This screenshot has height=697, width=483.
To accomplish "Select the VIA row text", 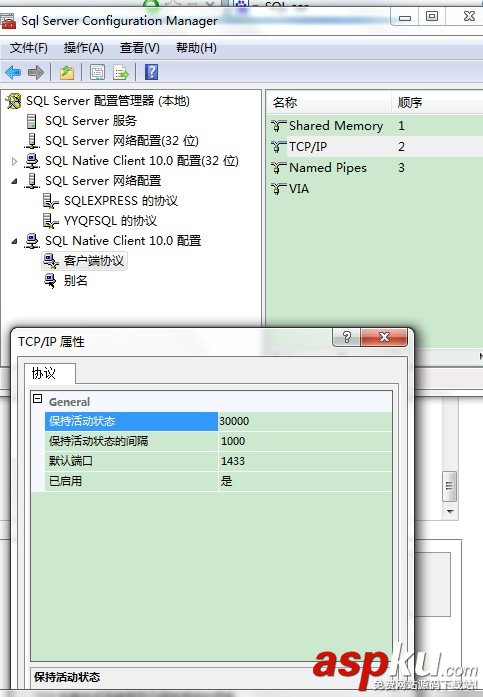I will [x=299, y=189].
